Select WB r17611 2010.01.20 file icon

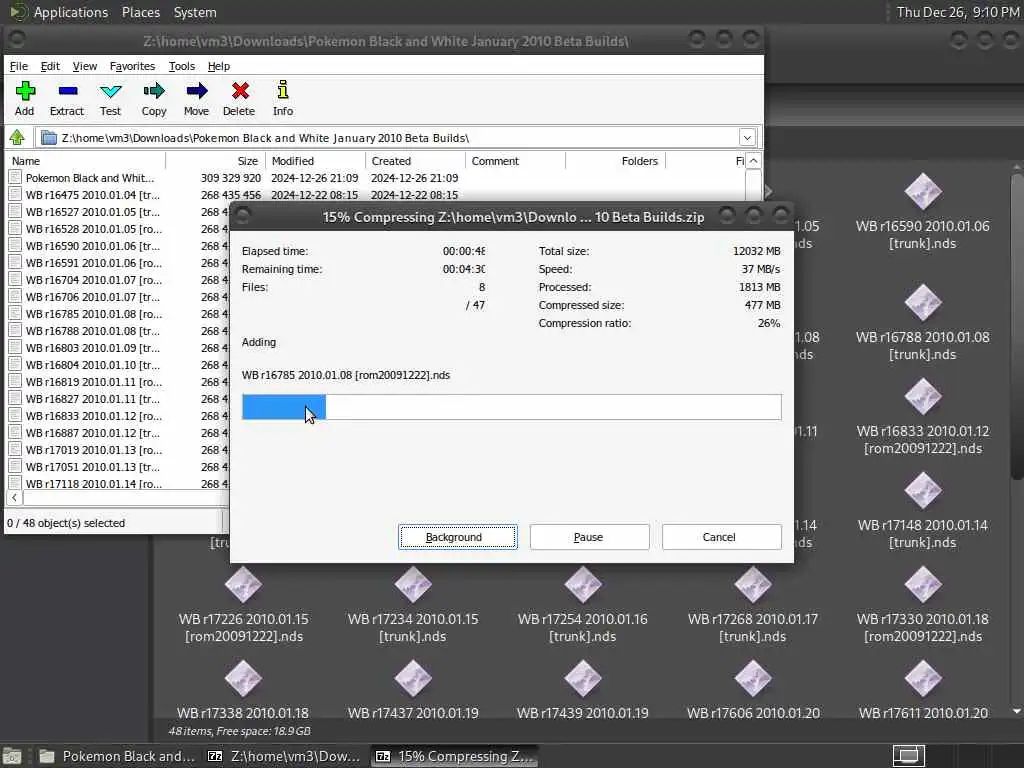click(923, 679)
